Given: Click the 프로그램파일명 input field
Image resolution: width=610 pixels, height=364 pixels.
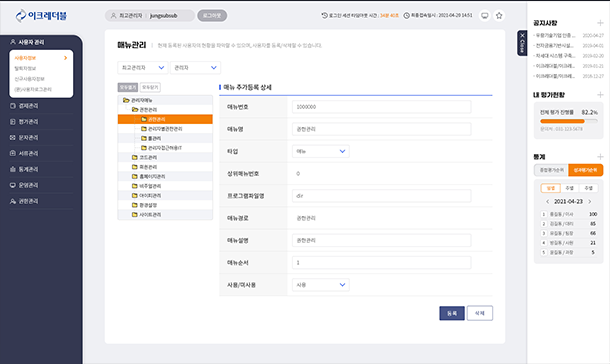Looking at the screenshot, I should [382, 196].
